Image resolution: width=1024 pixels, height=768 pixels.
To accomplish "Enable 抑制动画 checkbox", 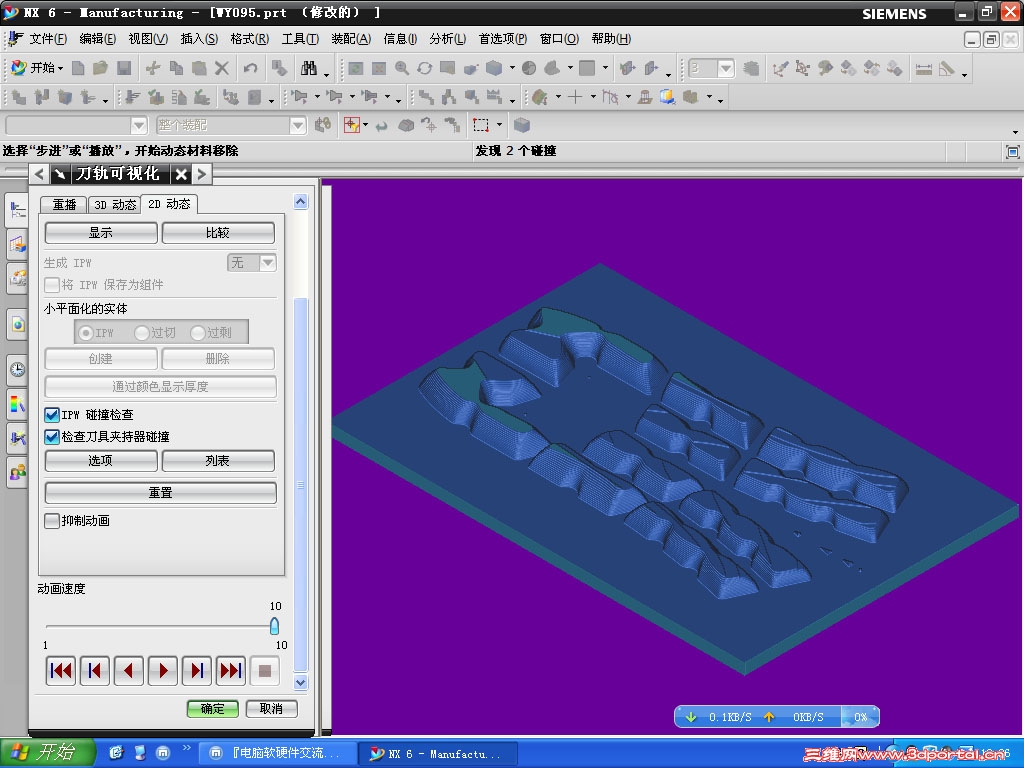I will (x=52, y=520).
